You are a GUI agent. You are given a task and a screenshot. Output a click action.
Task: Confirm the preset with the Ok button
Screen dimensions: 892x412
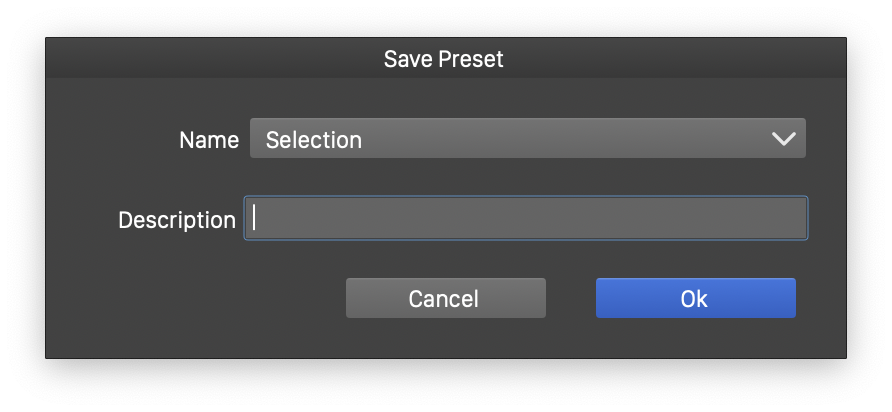click(695, 298)
